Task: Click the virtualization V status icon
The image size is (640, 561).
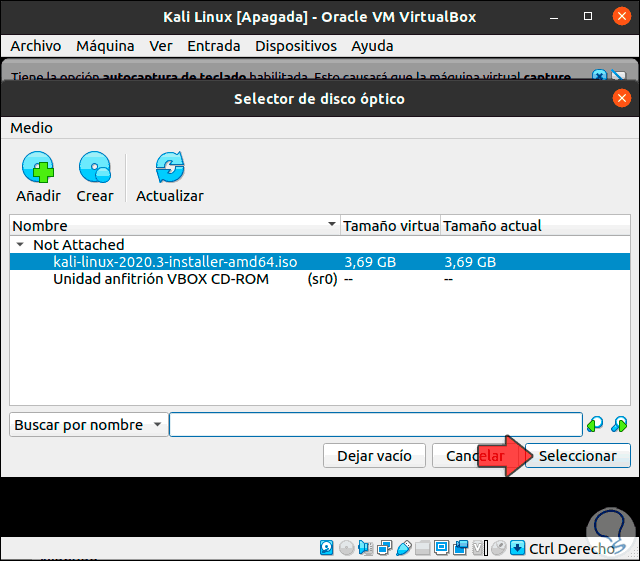Action: click(x=479, y=548)
